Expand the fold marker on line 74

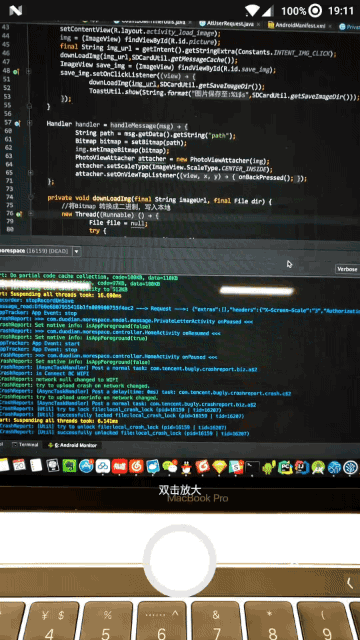tap(30, 198)
